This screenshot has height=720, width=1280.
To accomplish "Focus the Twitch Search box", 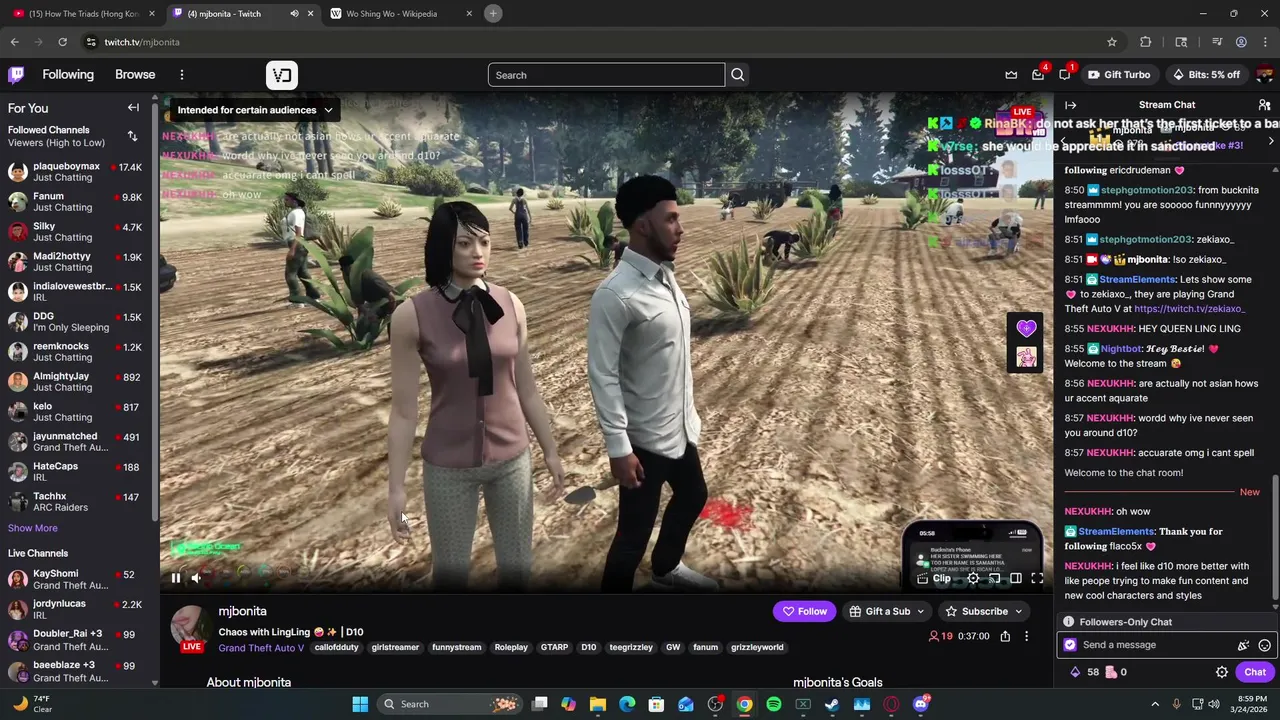I will [606, 75].
